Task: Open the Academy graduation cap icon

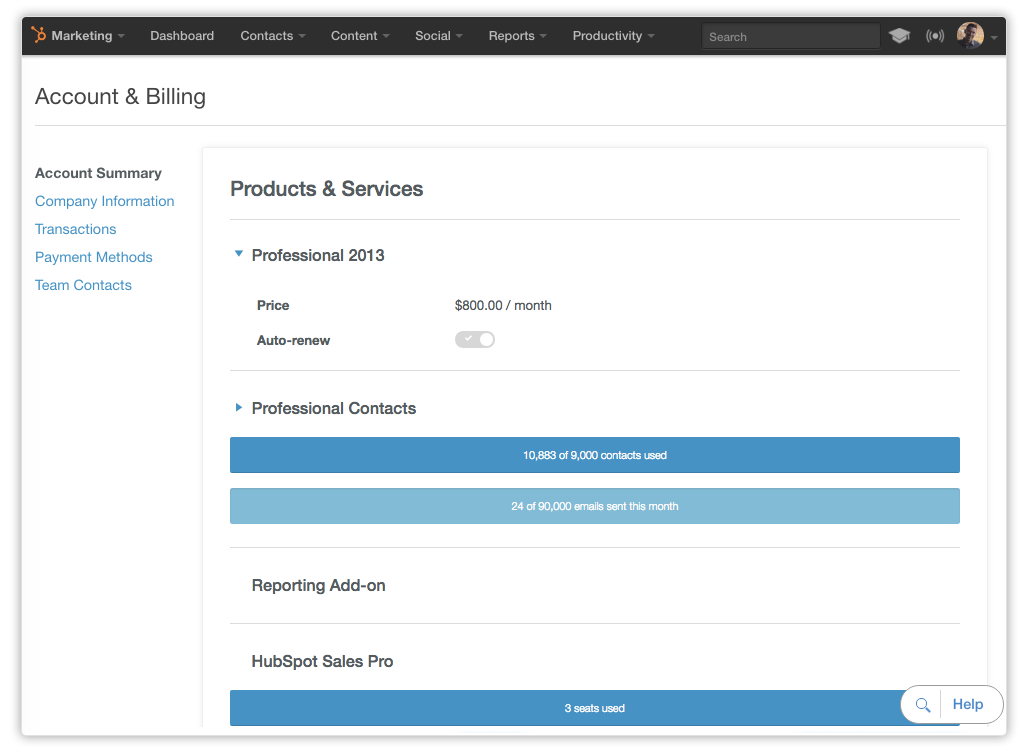Action: [899, 35]
